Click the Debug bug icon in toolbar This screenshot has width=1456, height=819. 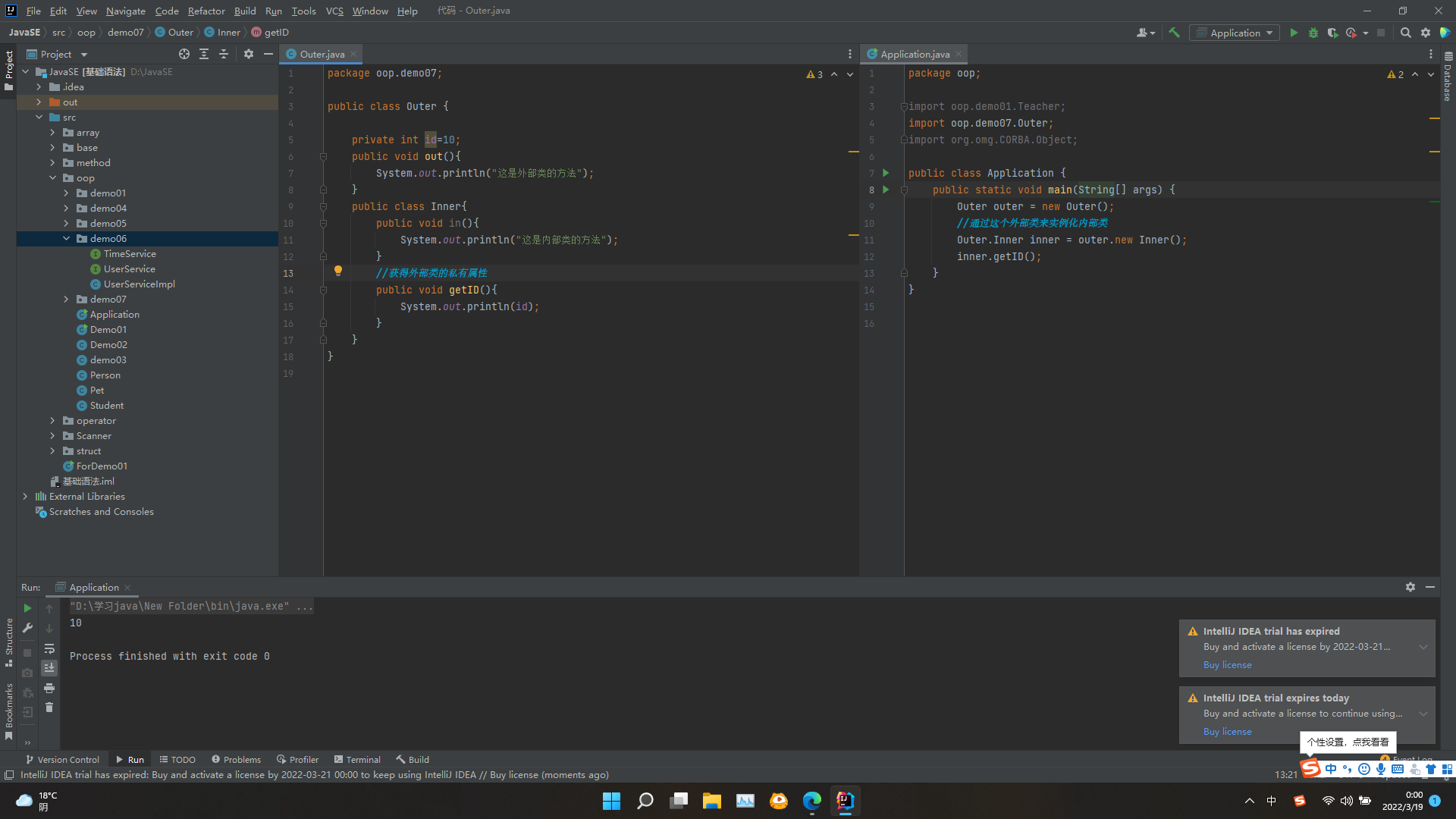point(1313,33)
